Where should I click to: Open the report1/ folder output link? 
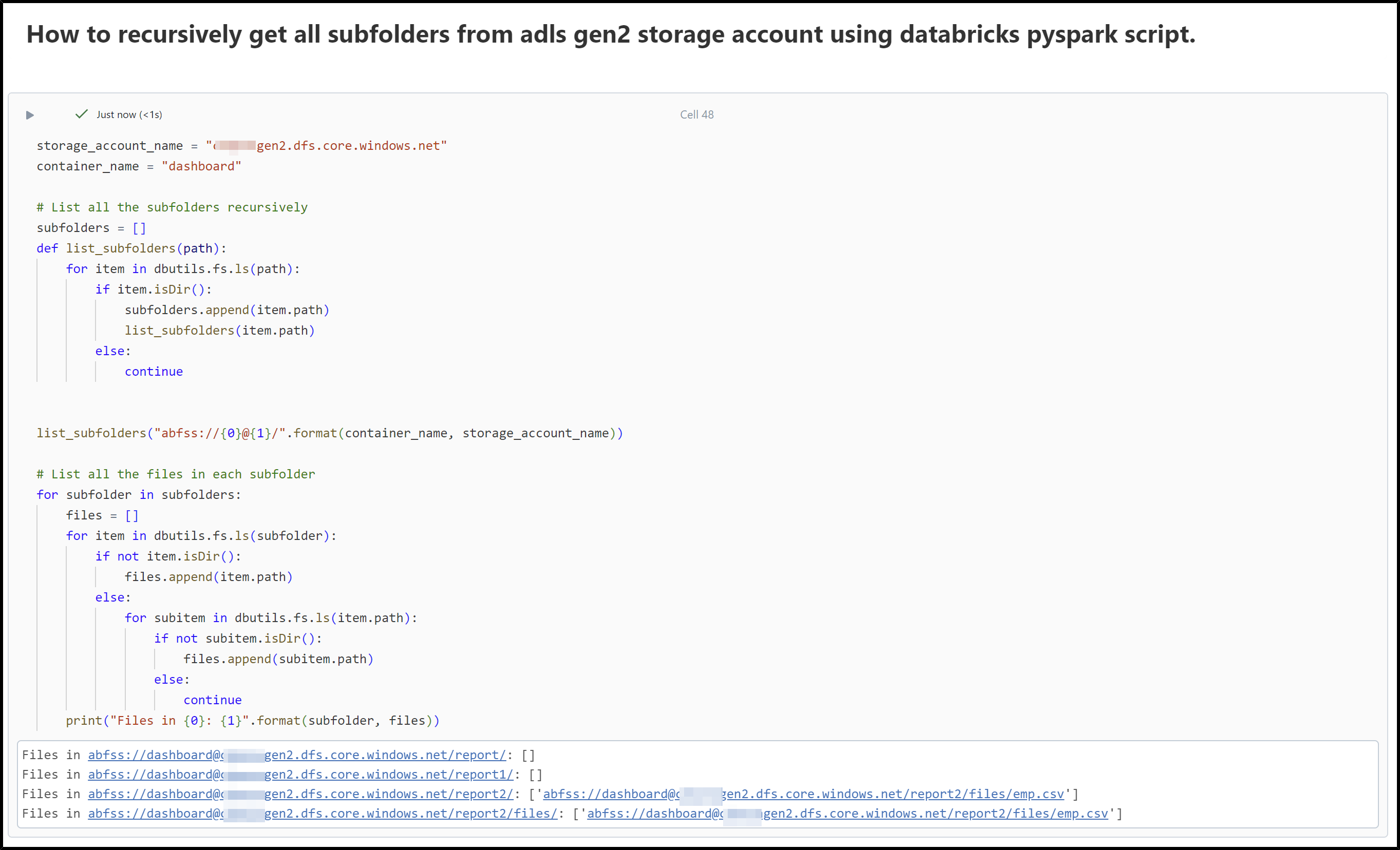301,775
